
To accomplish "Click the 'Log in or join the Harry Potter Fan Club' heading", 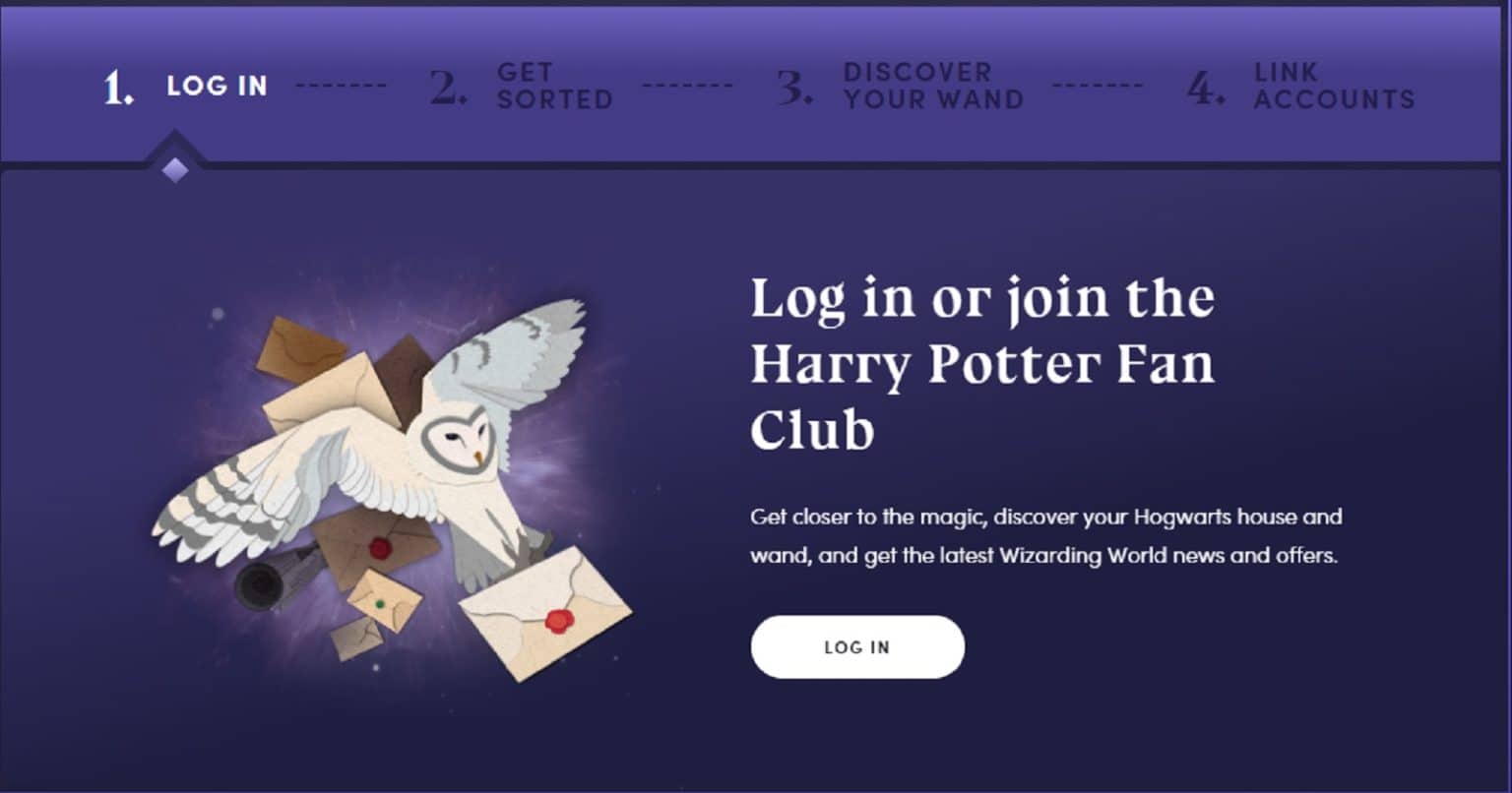I will click(982, 364).
